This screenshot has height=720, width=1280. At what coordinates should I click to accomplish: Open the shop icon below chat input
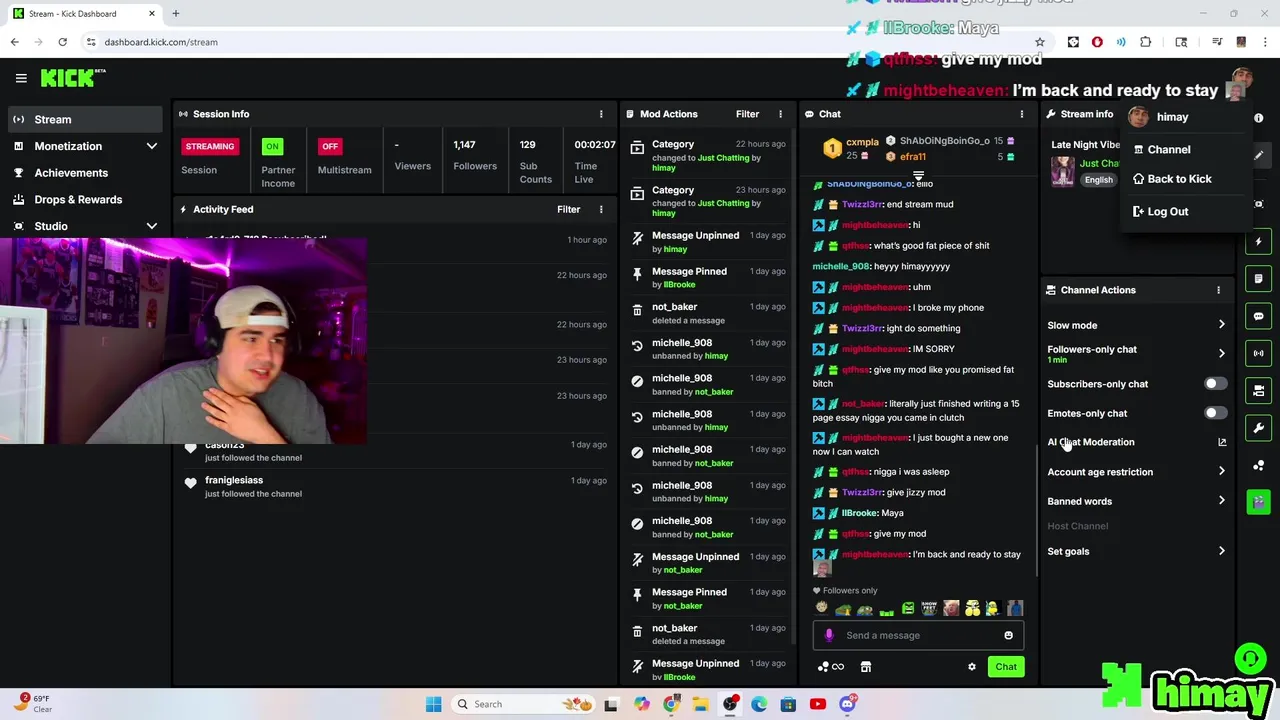866,667
